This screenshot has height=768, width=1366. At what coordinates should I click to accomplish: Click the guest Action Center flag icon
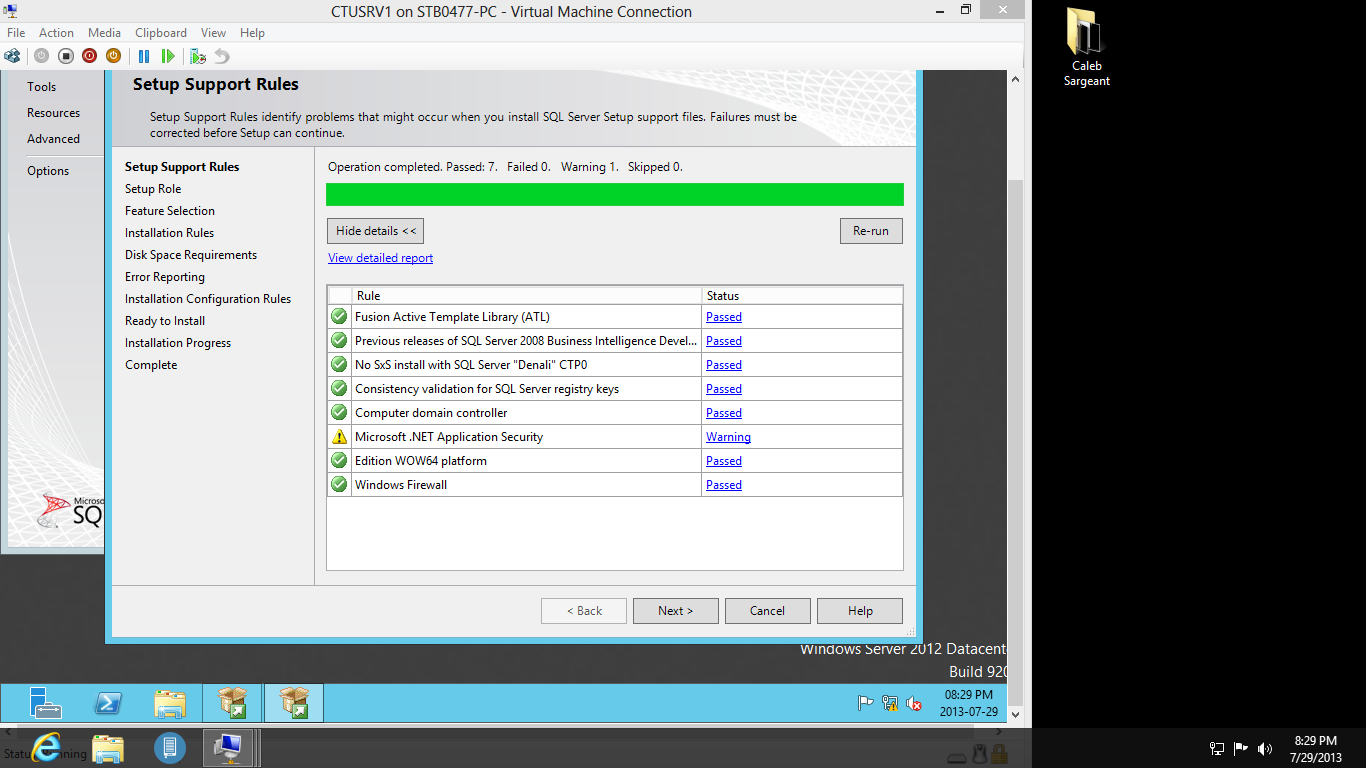[x=866, y=703]
